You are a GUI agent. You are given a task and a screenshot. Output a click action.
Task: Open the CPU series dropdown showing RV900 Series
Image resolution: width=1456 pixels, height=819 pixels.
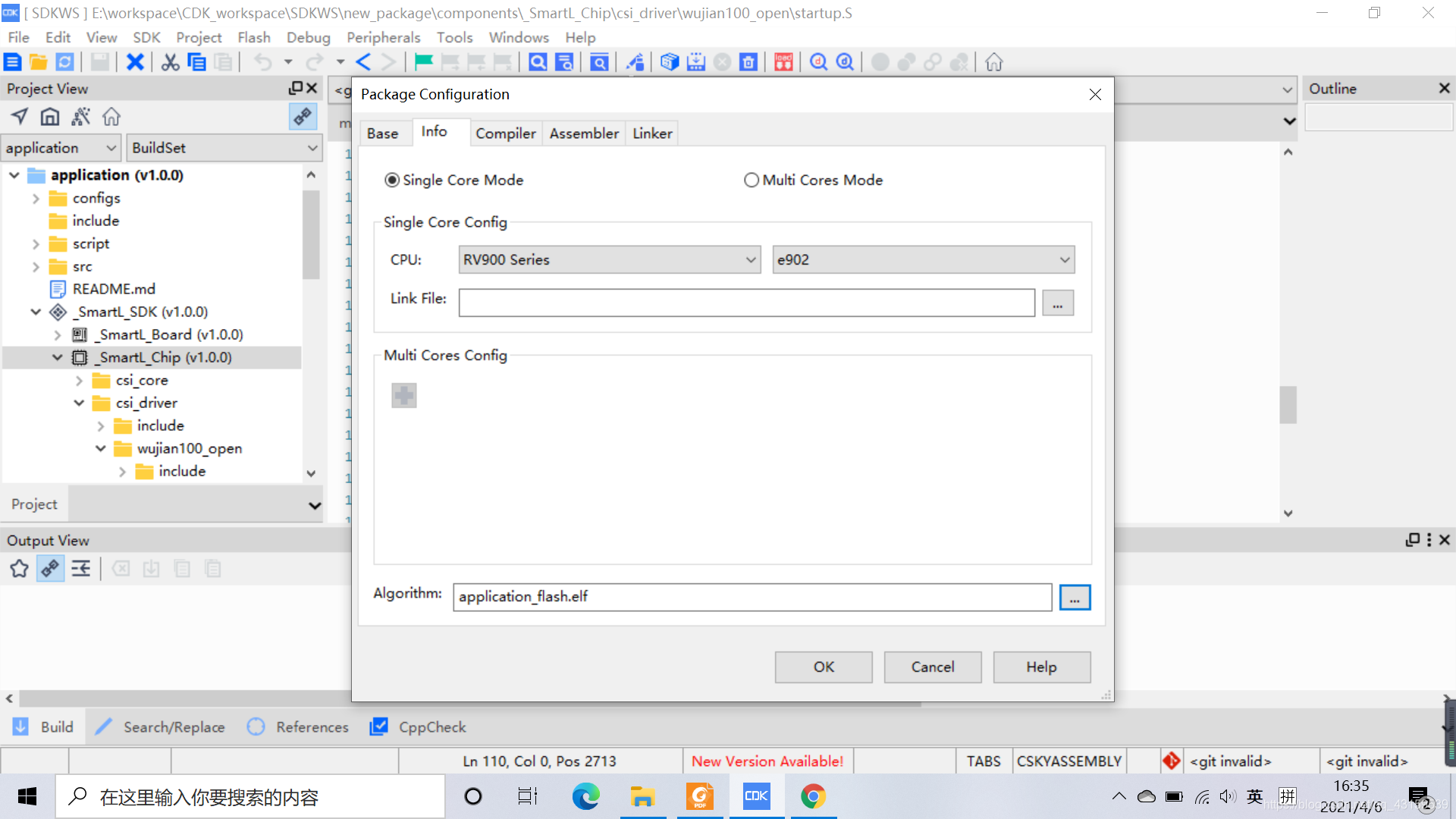click(609, 259)
